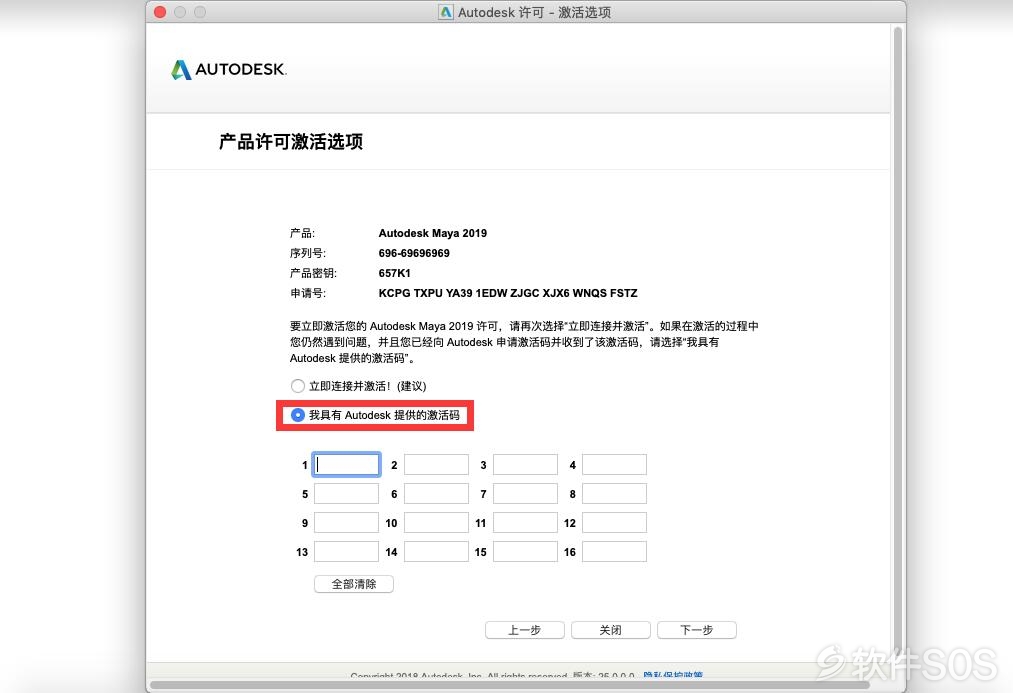Click the "申请号:" label
1013x693 pixels.
308,293
